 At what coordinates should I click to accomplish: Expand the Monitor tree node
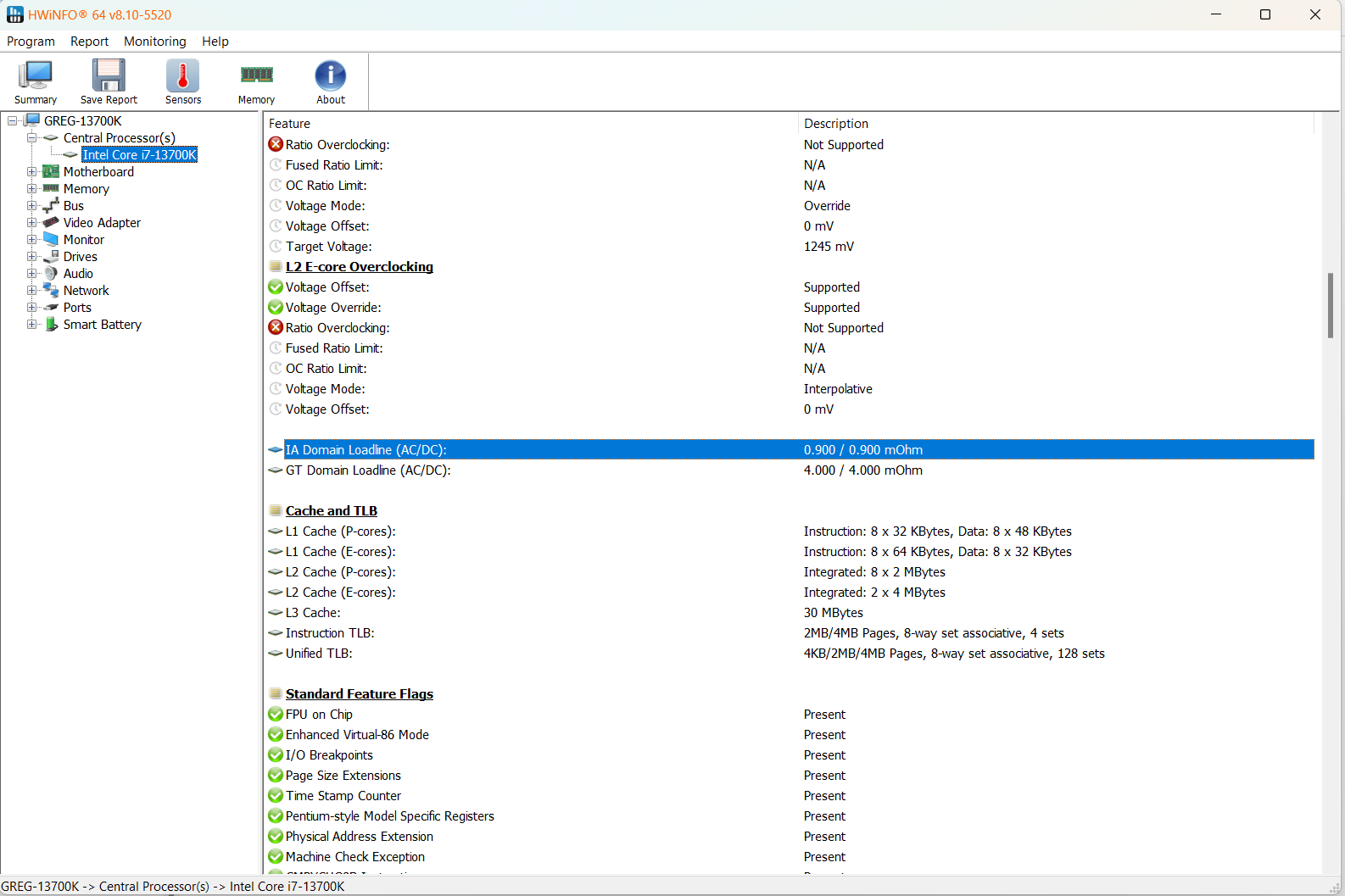[31, 239]
